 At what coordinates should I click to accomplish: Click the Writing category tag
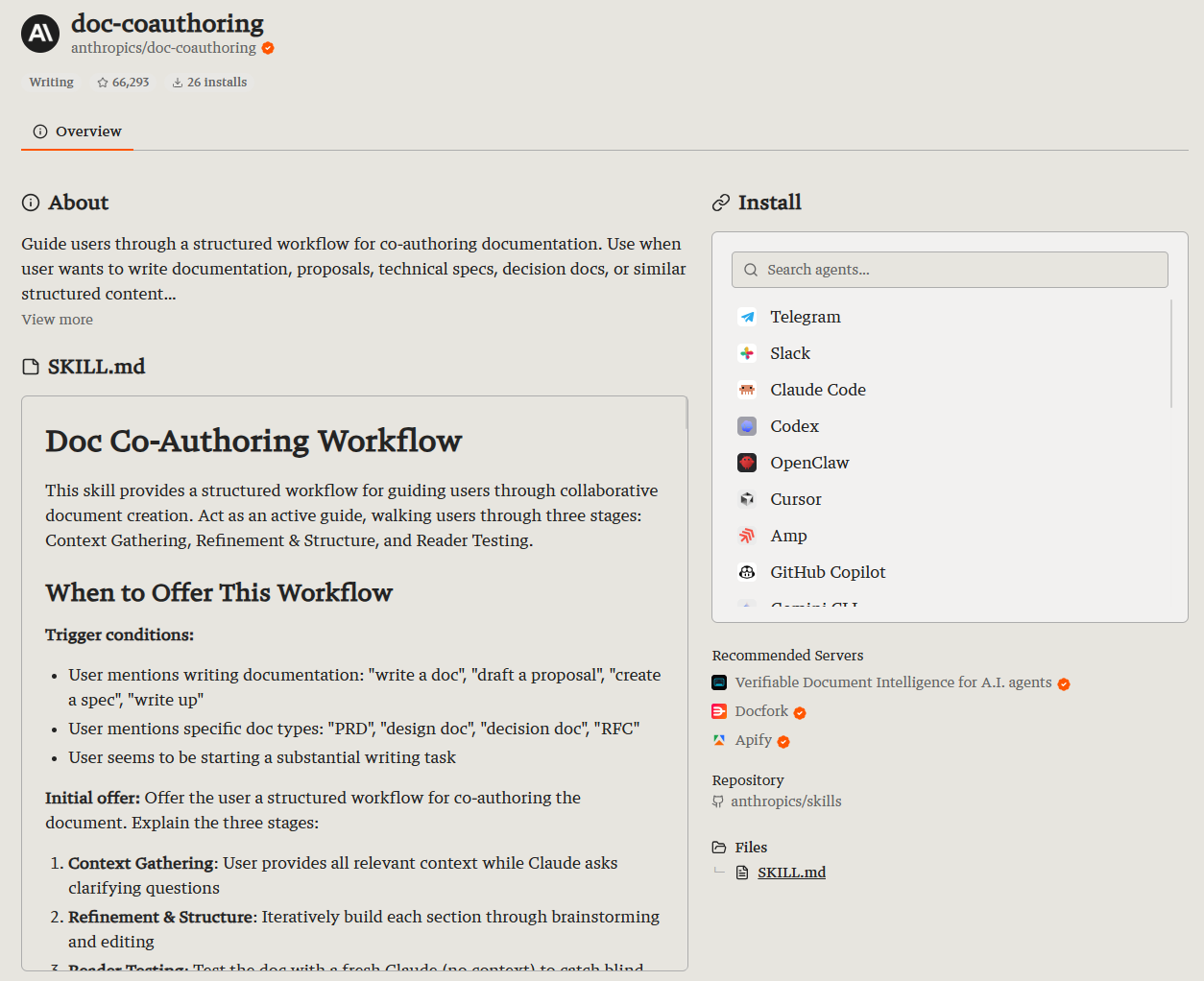click(x=52, y=83)
